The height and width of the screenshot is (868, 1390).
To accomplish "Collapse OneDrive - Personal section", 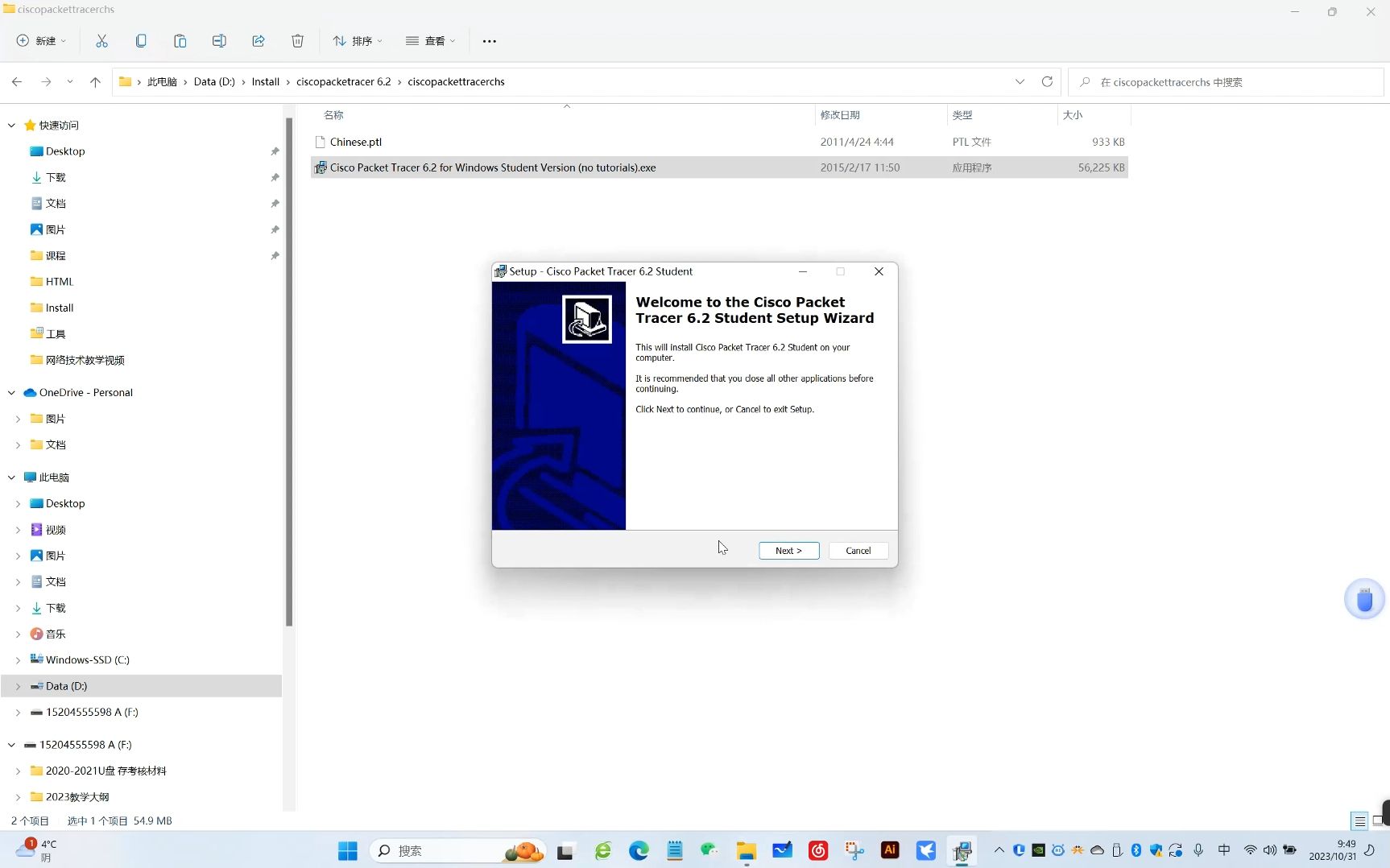I will pos(11,393).
